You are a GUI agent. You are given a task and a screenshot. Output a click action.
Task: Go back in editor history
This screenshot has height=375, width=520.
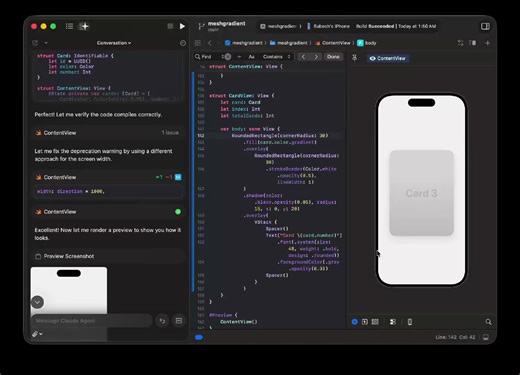pyautogui.click(x=210, y=43)
